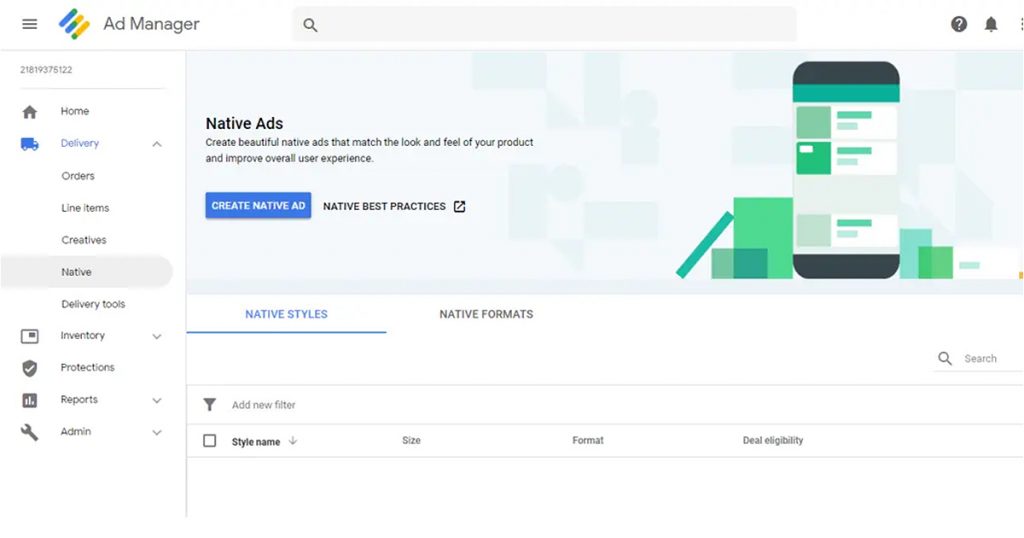
Task: Sort by the Style name column header
Action: pyautogui.click(x=255, y=441)
